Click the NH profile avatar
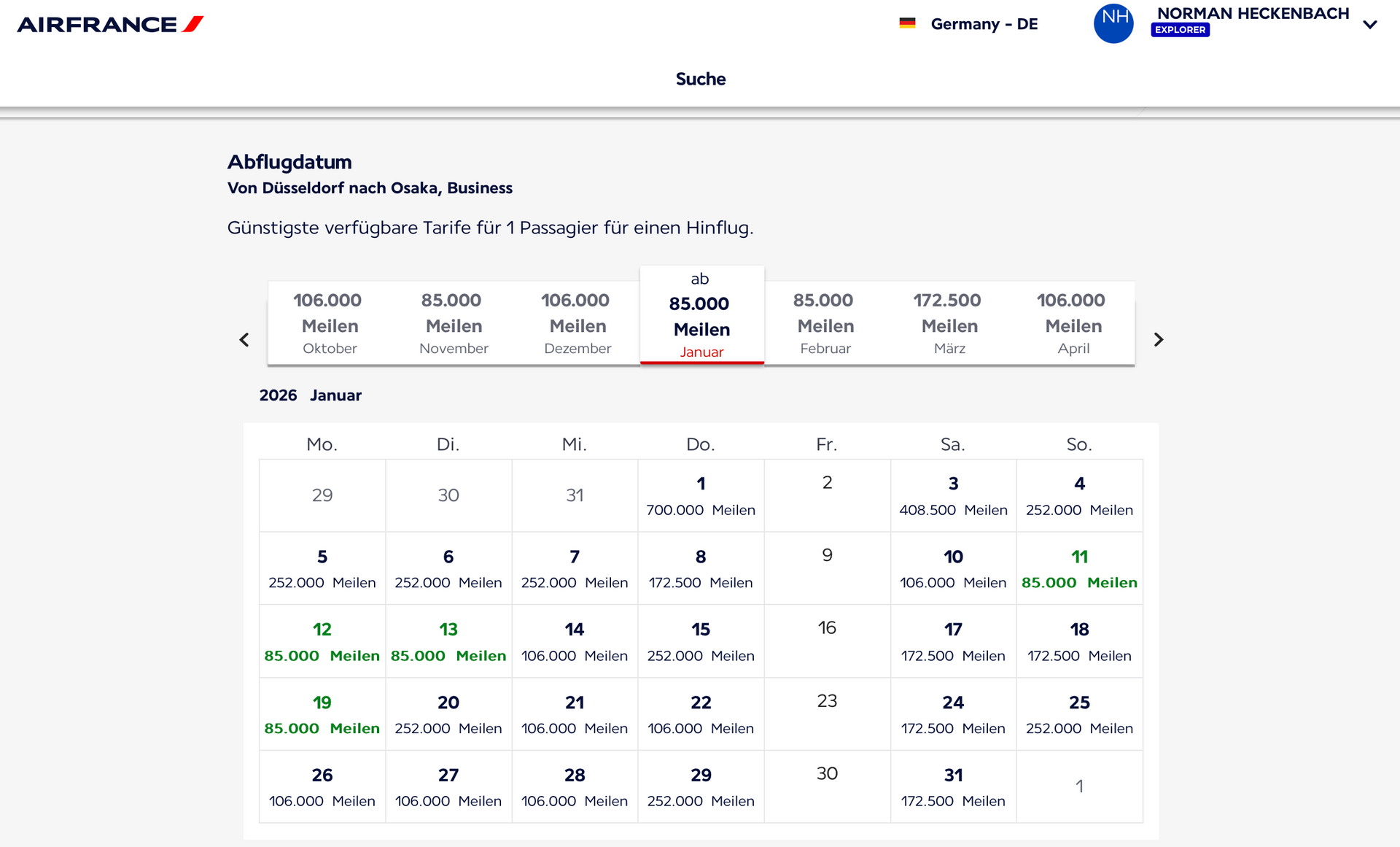1400x847 pixels. tap(1113, 23)
